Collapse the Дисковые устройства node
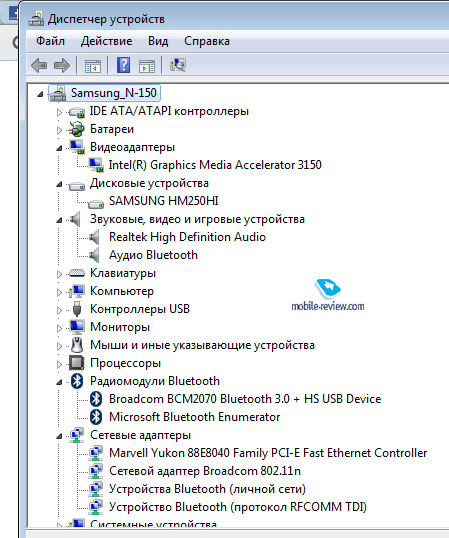 pos(59,184)
